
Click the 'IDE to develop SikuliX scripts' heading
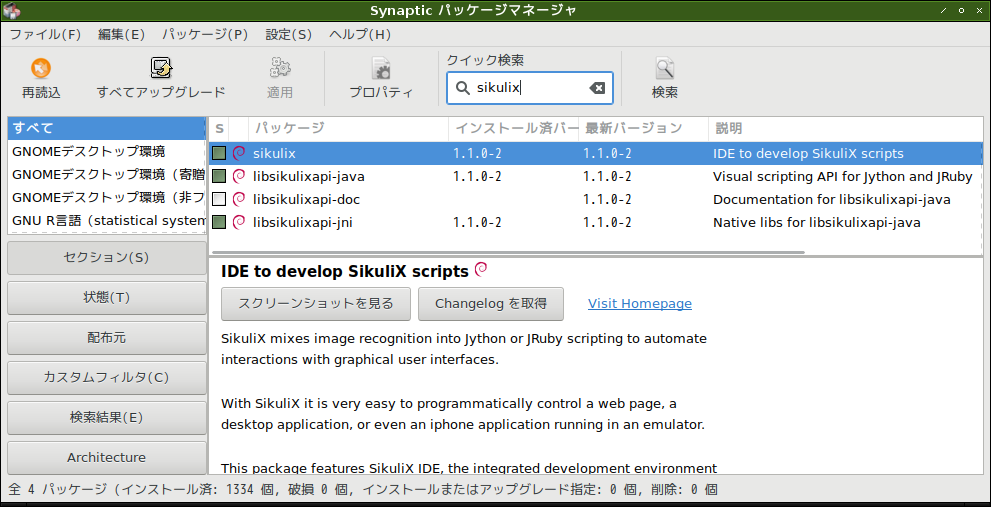coord(345,271)
